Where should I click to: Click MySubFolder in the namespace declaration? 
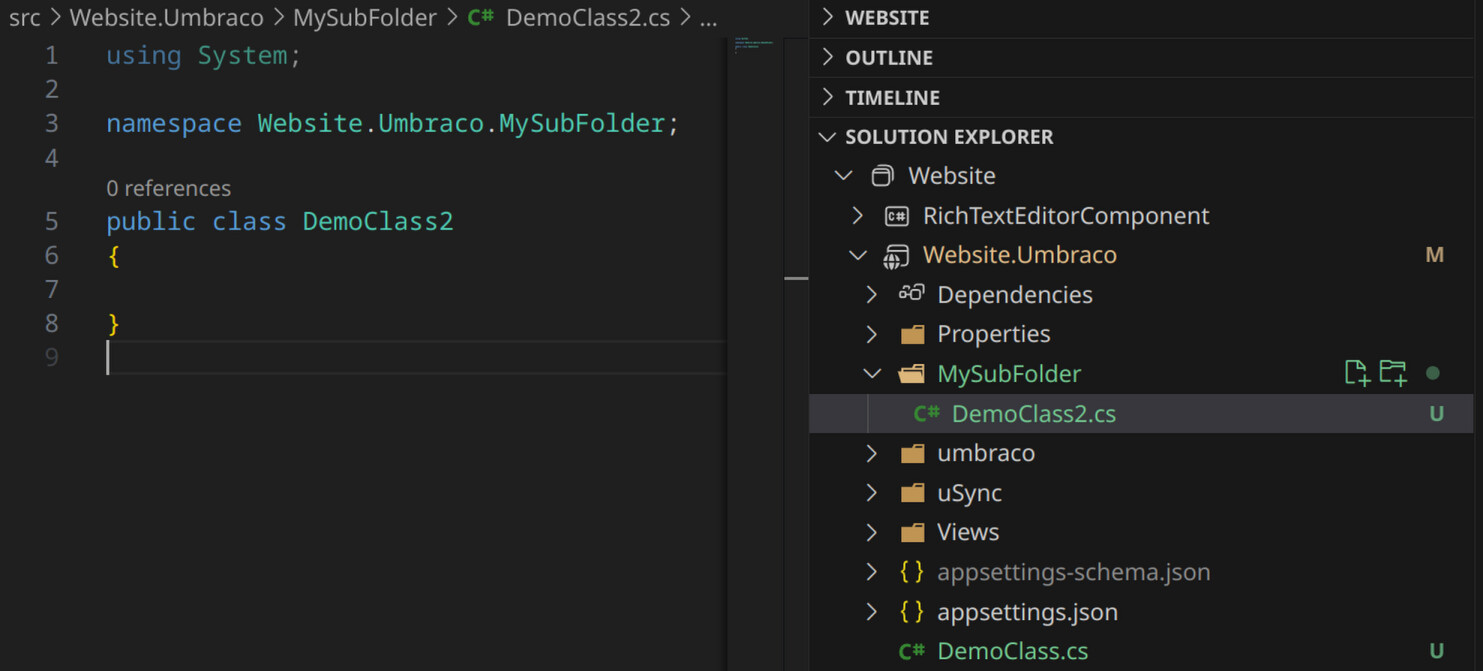pyautogui.click(x=582, y=123)
